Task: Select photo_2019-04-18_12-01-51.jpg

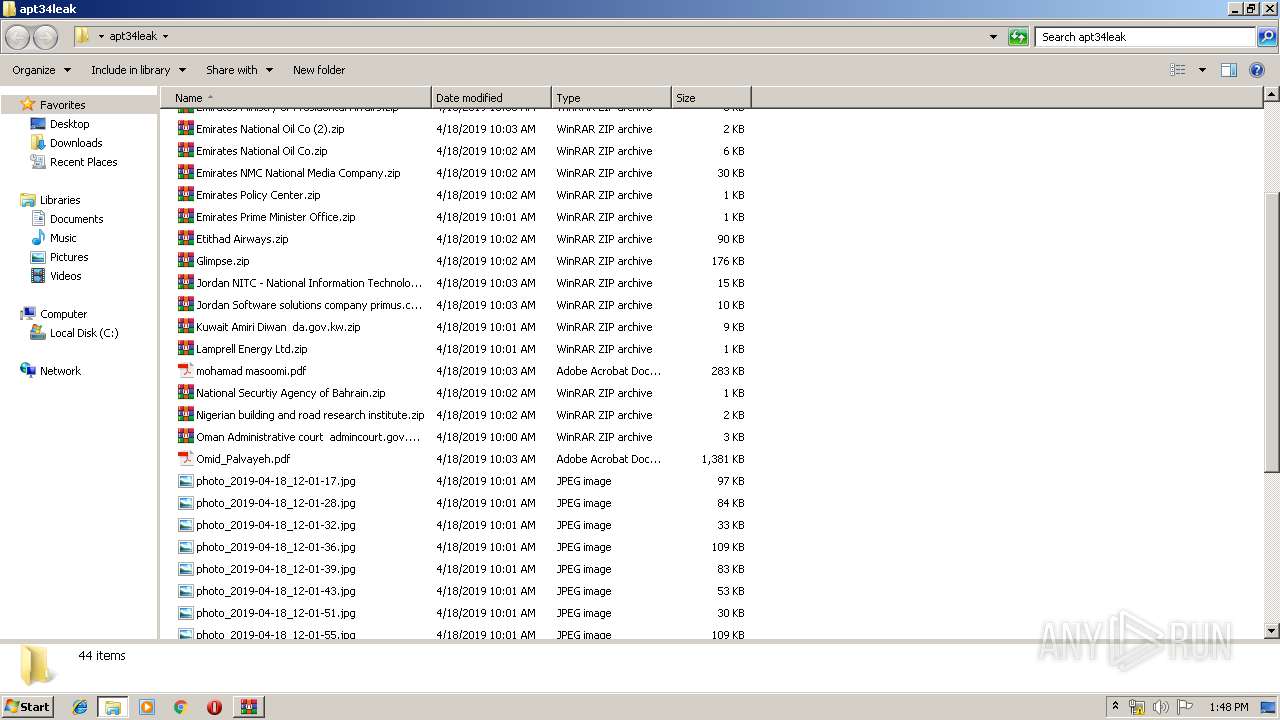Action: pos(276,613)
